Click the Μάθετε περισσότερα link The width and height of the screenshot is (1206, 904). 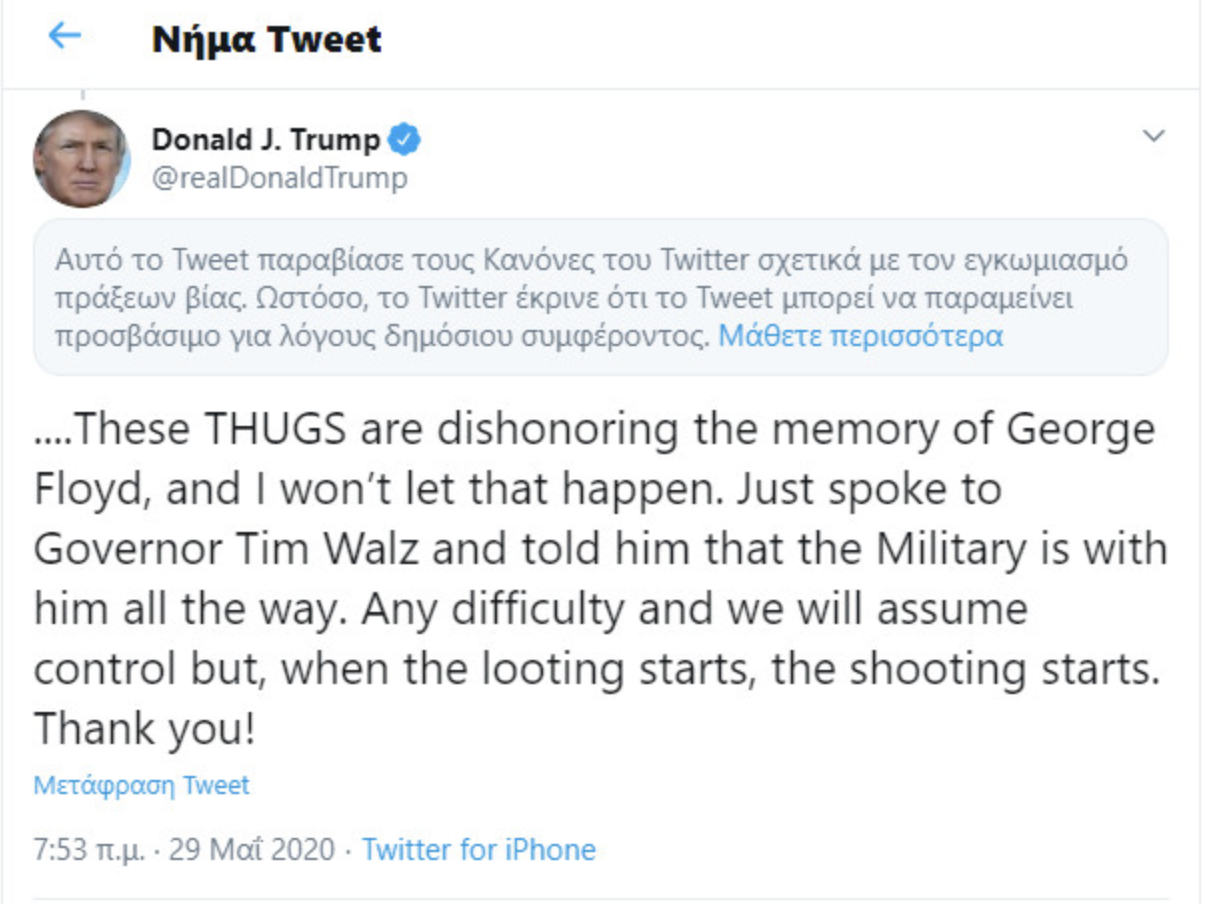tap(860, 335)
